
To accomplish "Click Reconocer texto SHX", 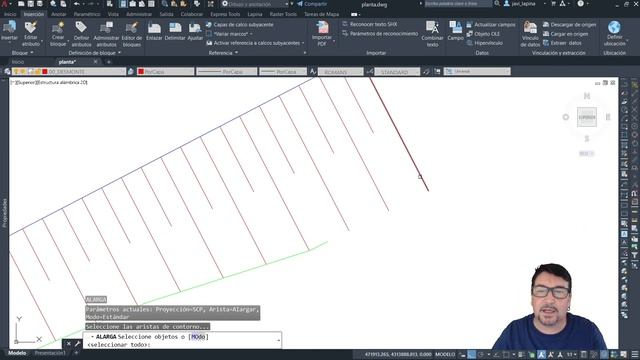I will tap(369, 24).
